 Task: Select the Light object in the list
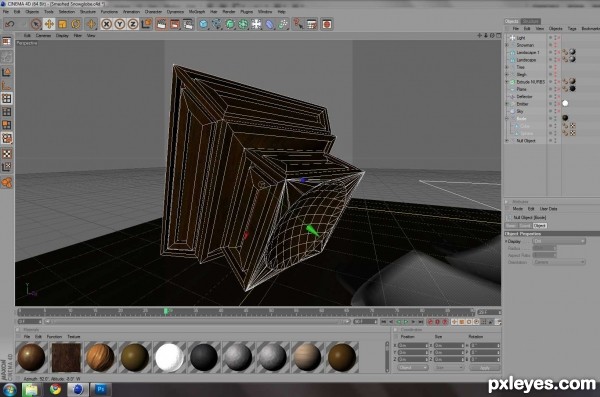[x=521, y=38]
